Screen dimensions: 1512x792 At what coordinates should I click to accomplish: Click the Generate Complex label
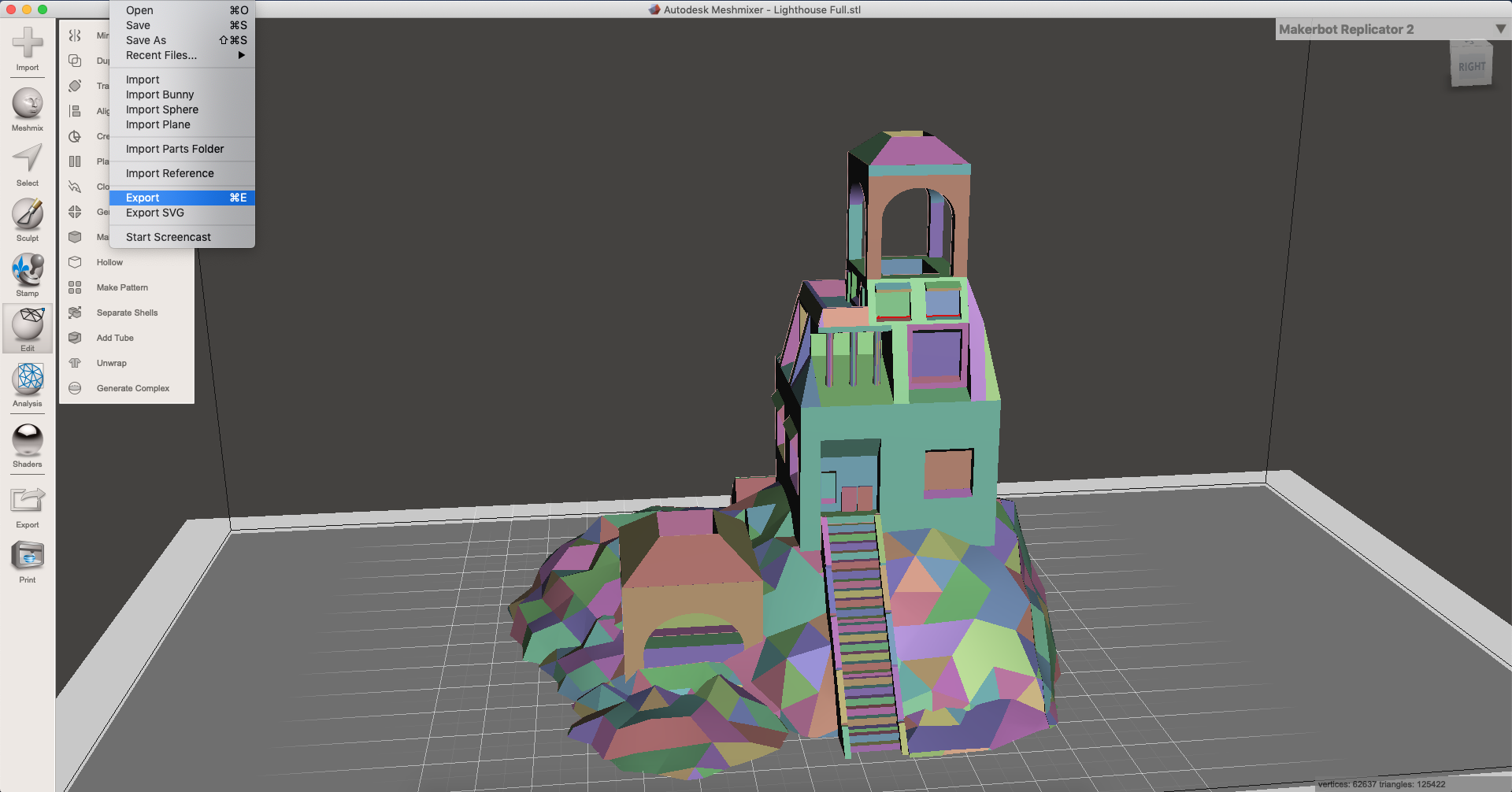(x=133, y=388)
